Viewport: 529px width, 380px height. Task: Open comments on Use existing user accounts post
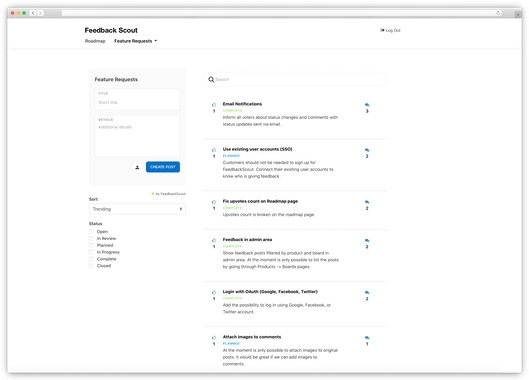click(x=367, y=150)
